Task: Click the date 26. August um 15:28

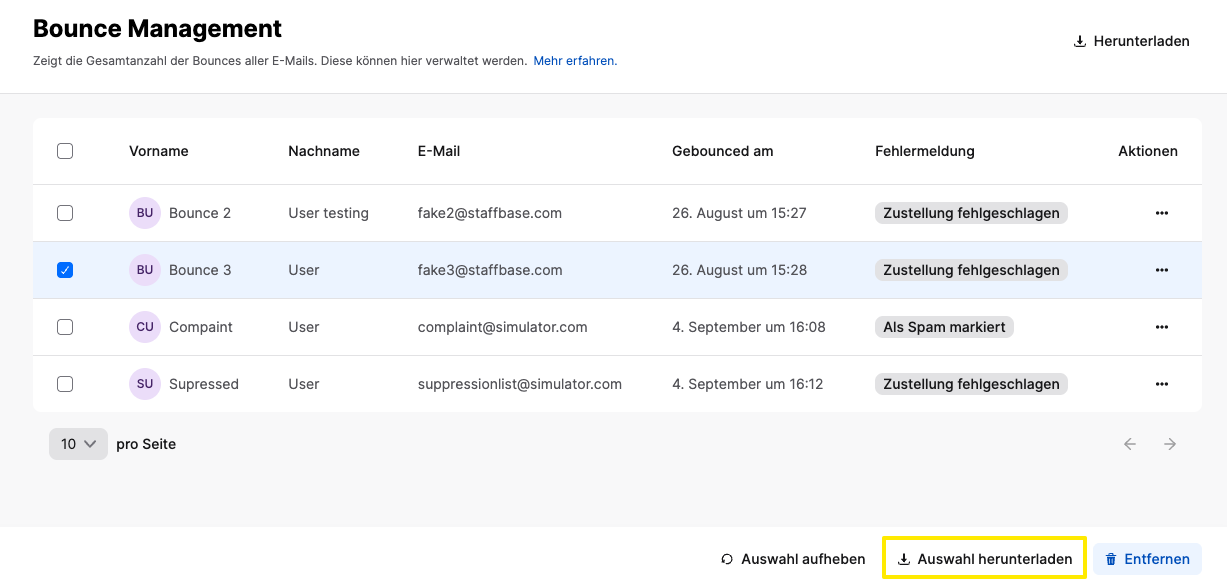Action: click(740, 270)
